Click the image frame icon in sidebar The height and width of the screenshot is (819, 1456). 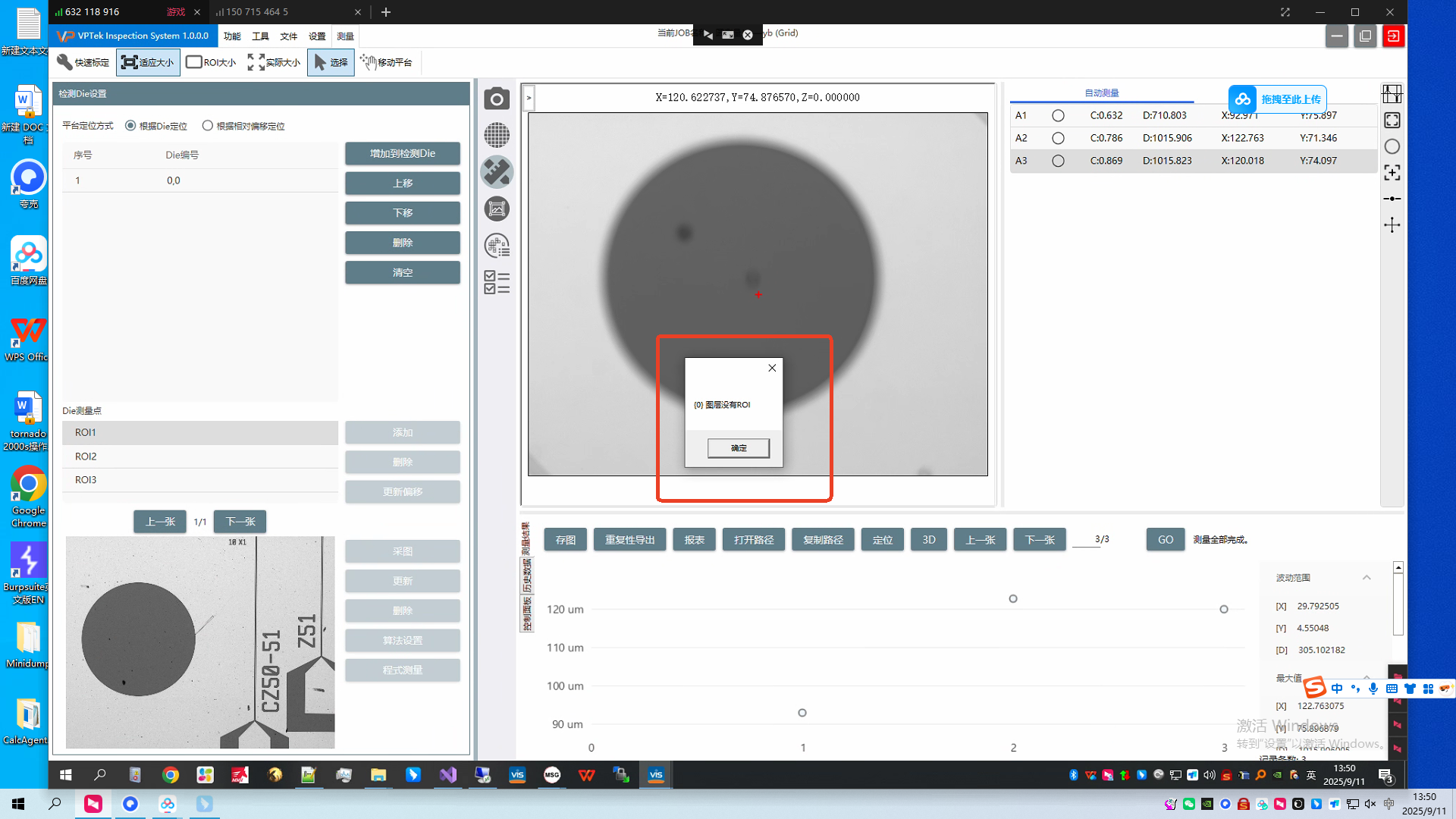click(497, 209)
